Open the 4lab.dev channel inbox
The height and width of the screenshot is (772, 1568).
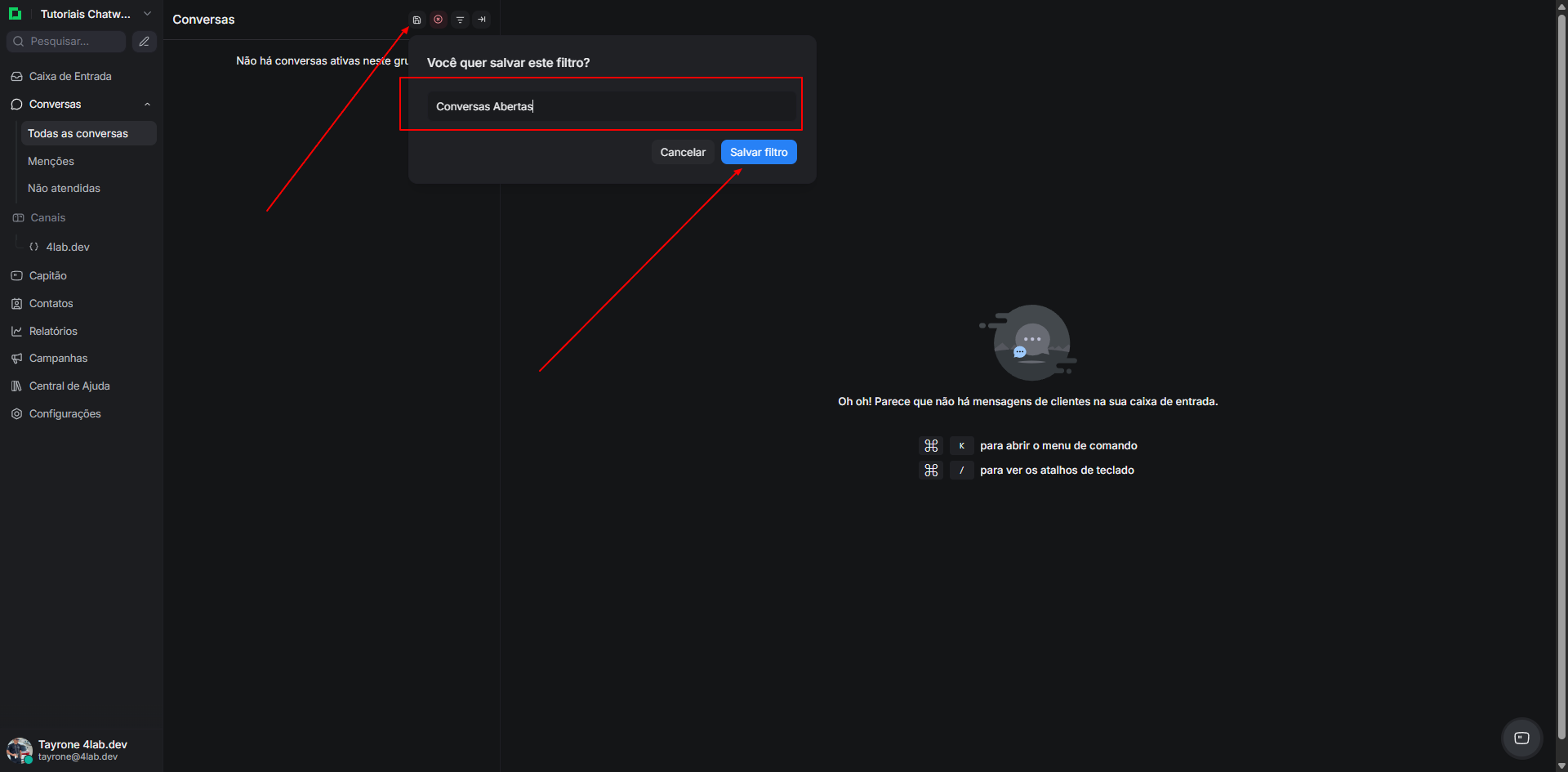68,248
